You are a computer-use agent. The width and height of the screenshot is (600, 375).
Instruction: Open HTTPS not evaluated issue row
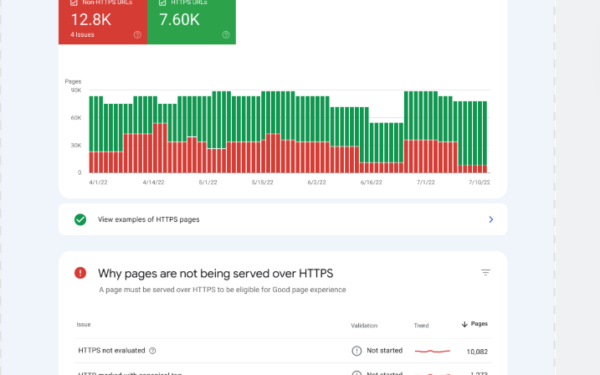[x=283, y=351]
